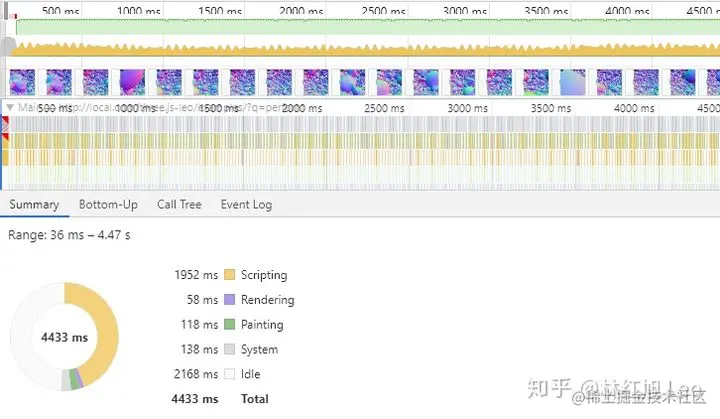Image resolution: width=720 pixels, height=419 pixels.
Task: Click the 'Painting' legend label
Action: coord(262,325)
